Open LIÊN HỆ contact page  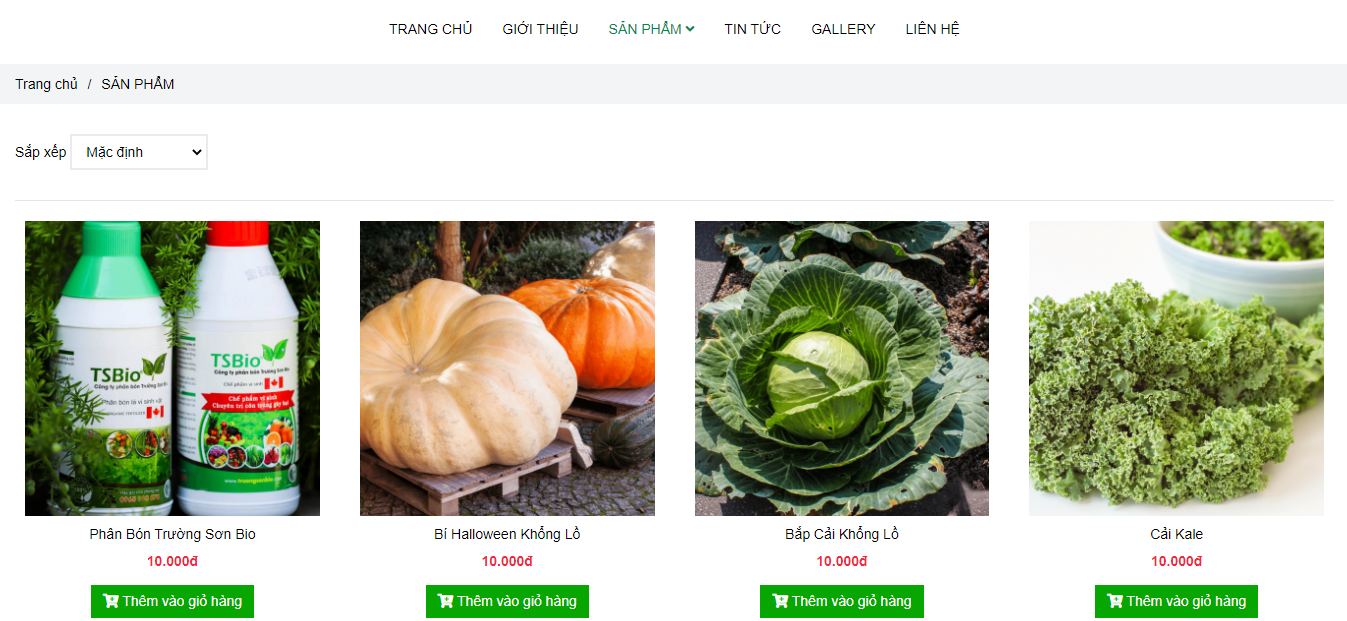click(932, 29)
